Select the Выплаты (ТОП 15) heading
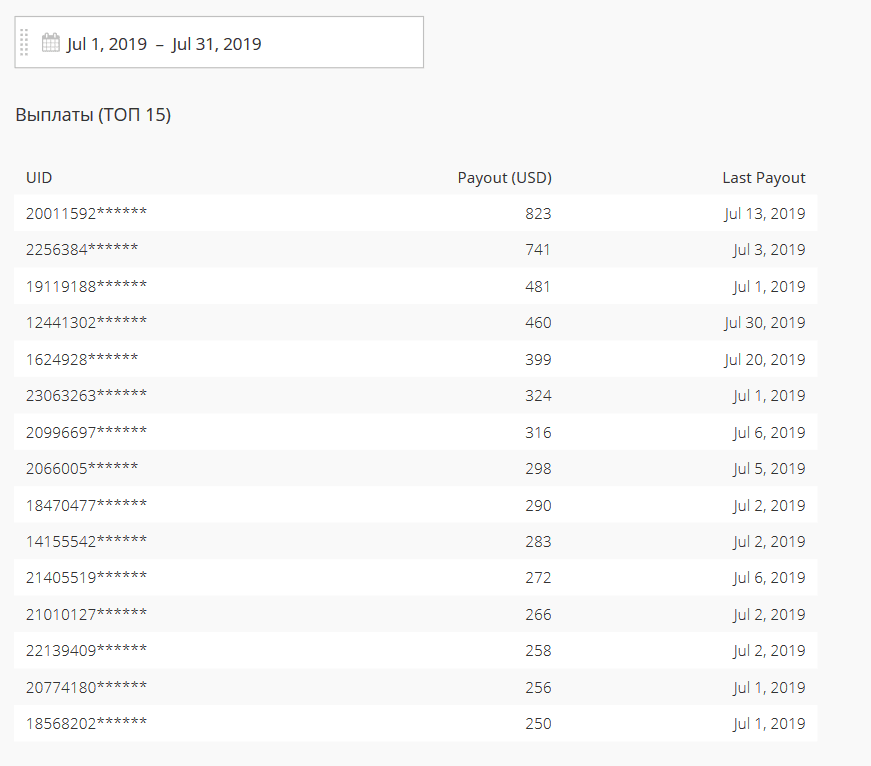 click(x=93, y=115)
